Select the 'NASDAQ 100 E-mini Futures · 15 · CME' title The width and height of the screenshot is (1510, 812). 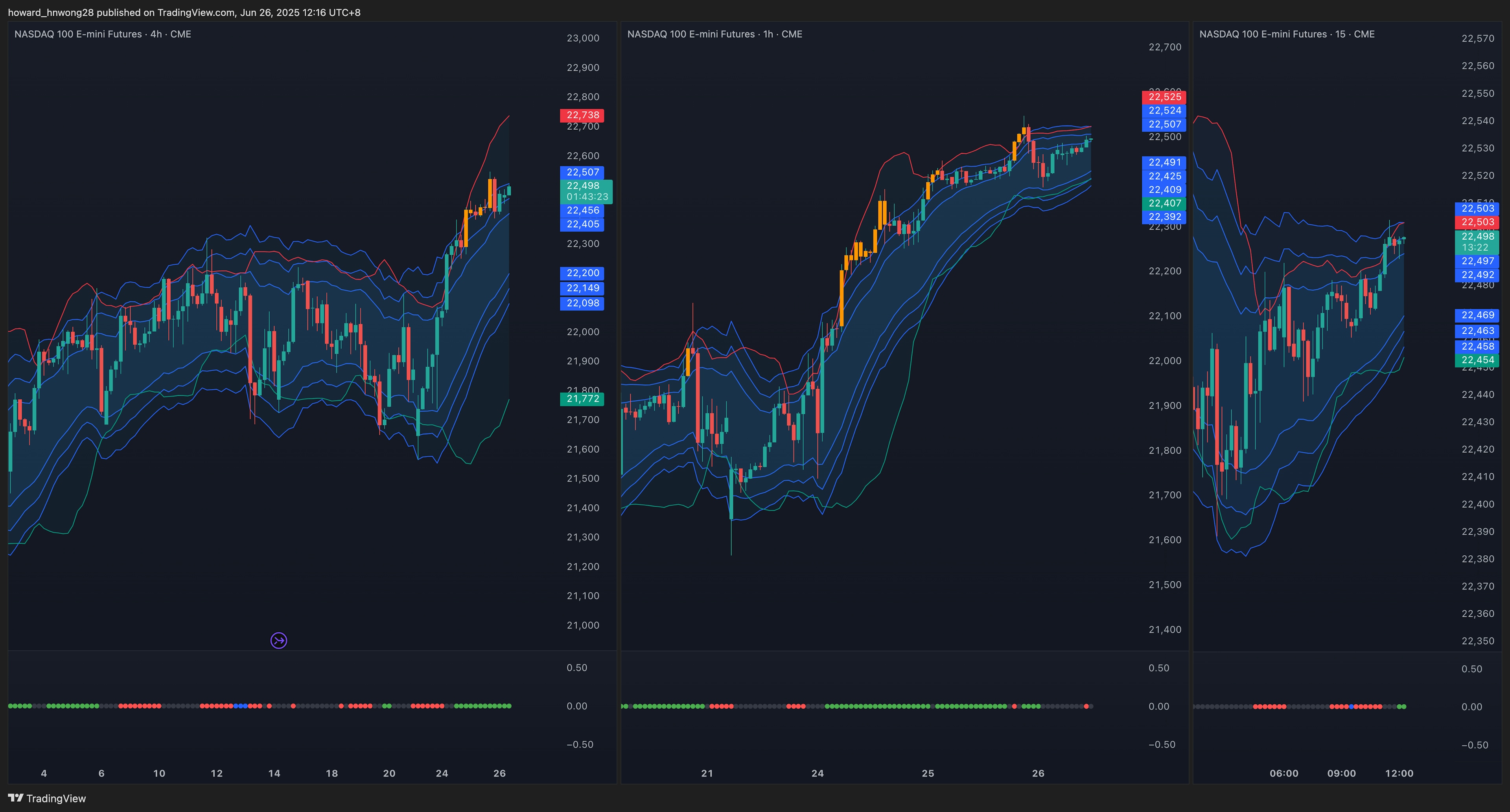coord(1287,34)
